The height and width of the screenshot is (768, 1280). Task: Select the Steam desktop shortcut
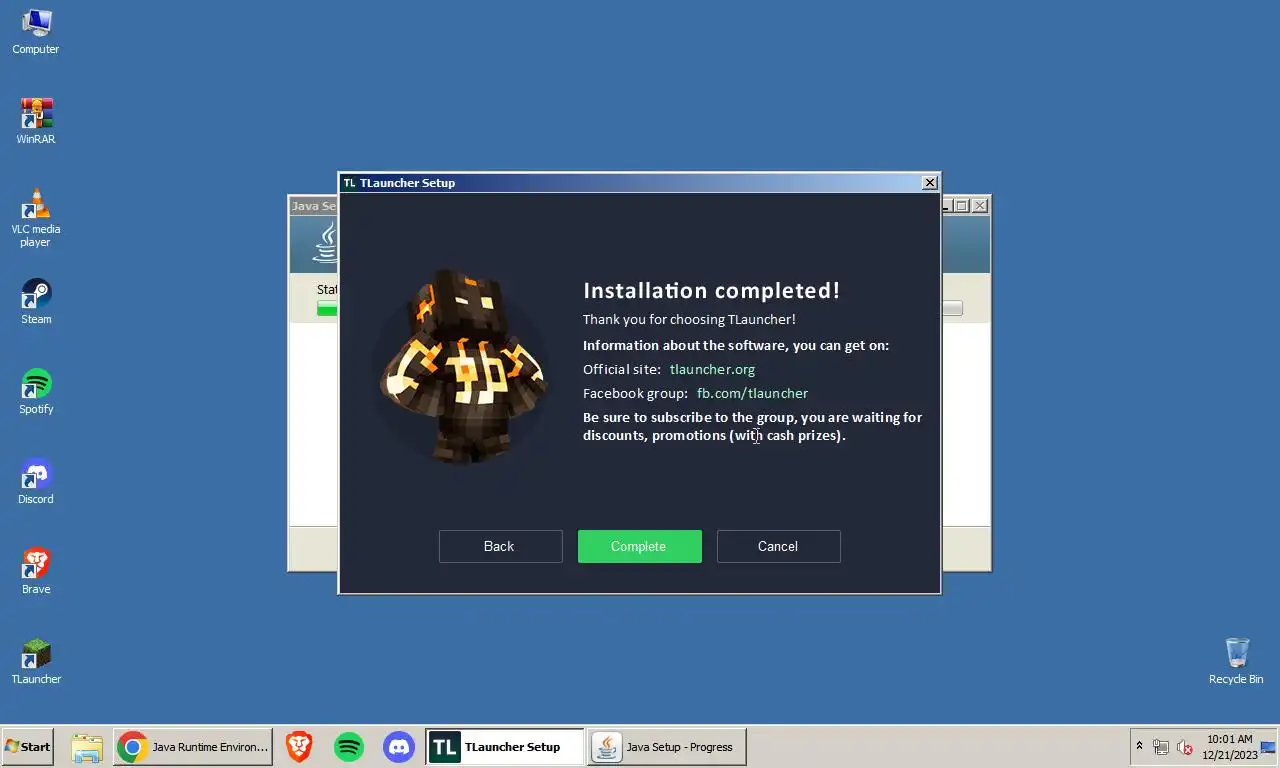pos(36,301)
